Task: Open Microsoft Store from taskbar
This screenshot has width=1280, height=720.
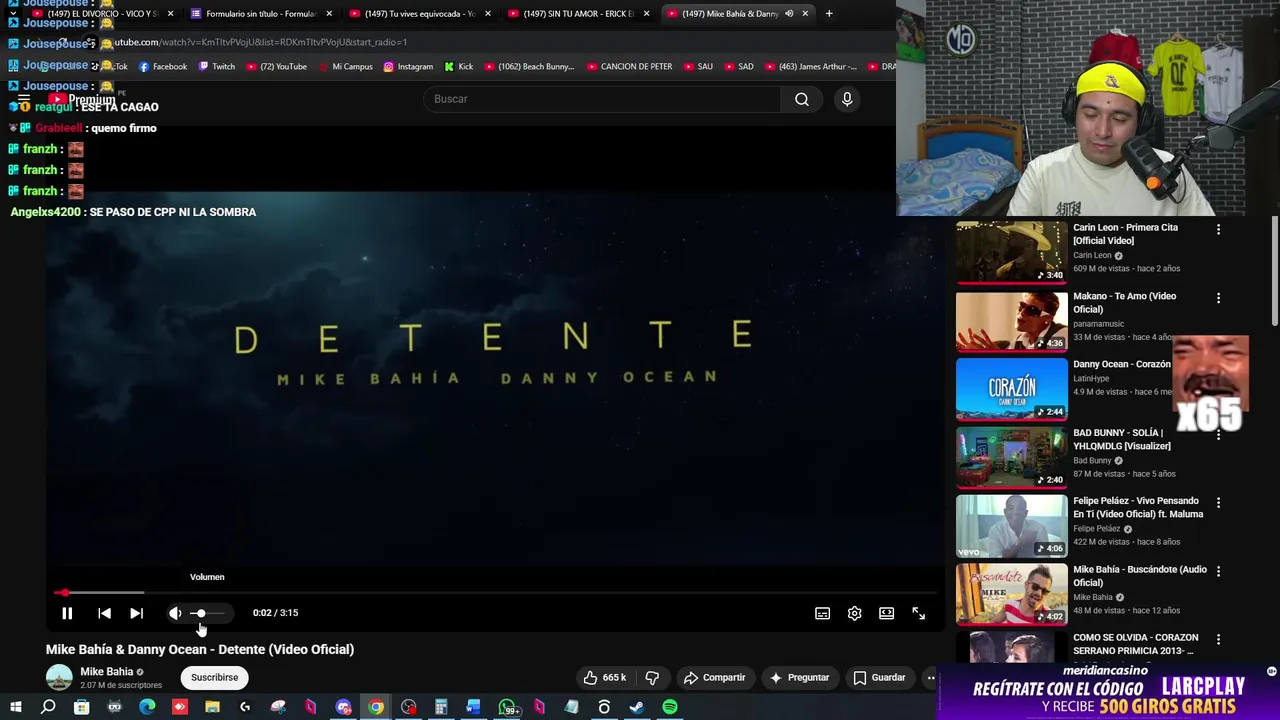Action: point(81,707)
